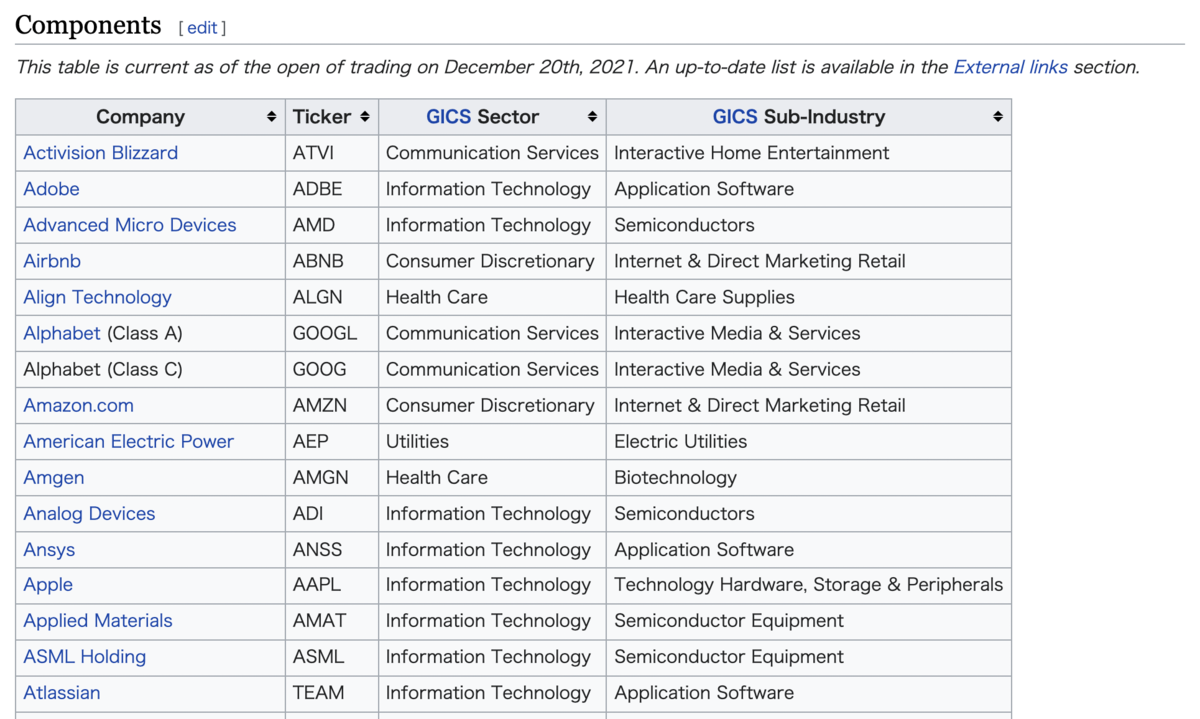Open the Adobe company link
Viewport: 1200px width, 719px height.
pos(51,189)
